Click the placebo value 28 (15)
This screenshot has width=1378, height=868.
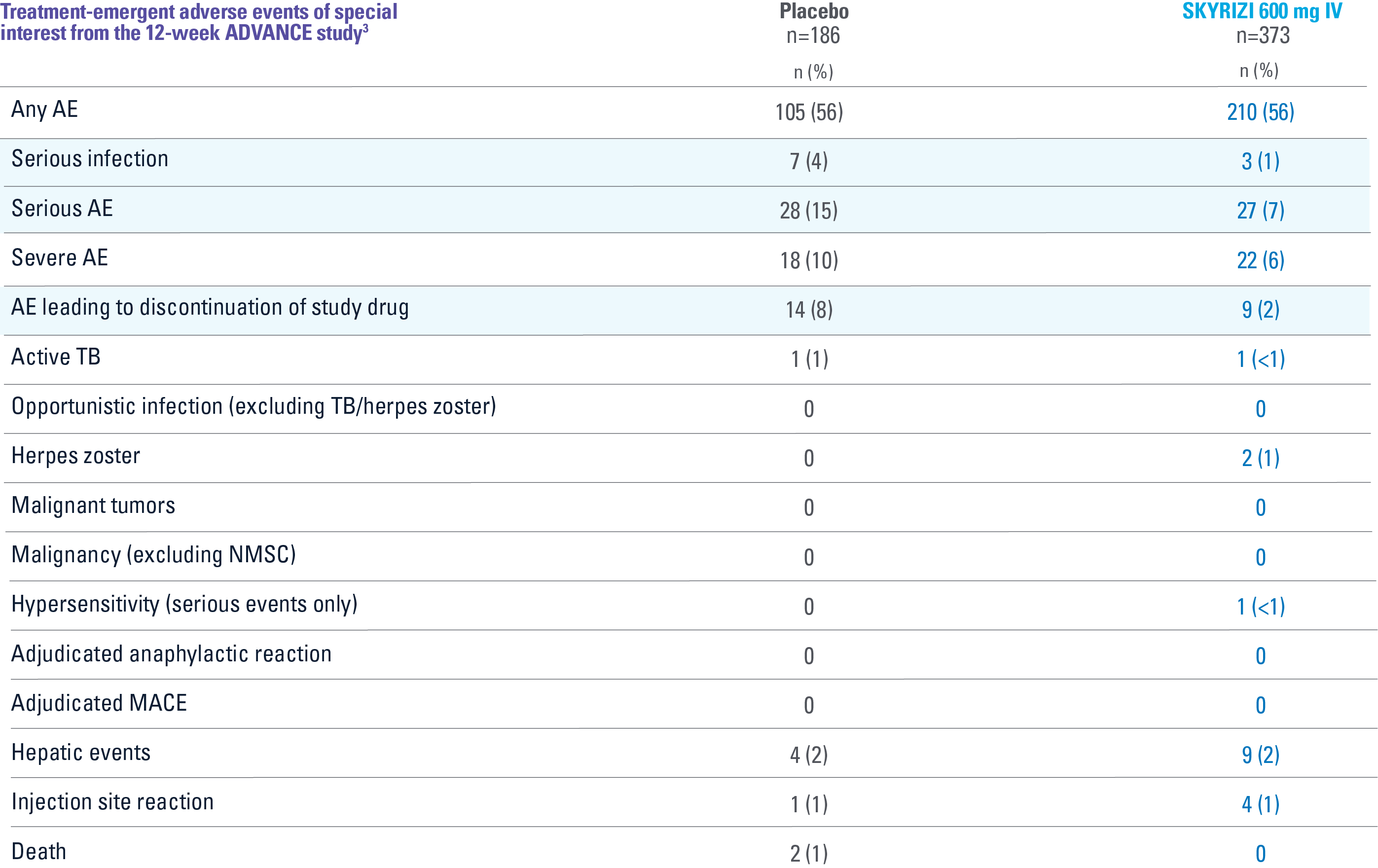809,211
